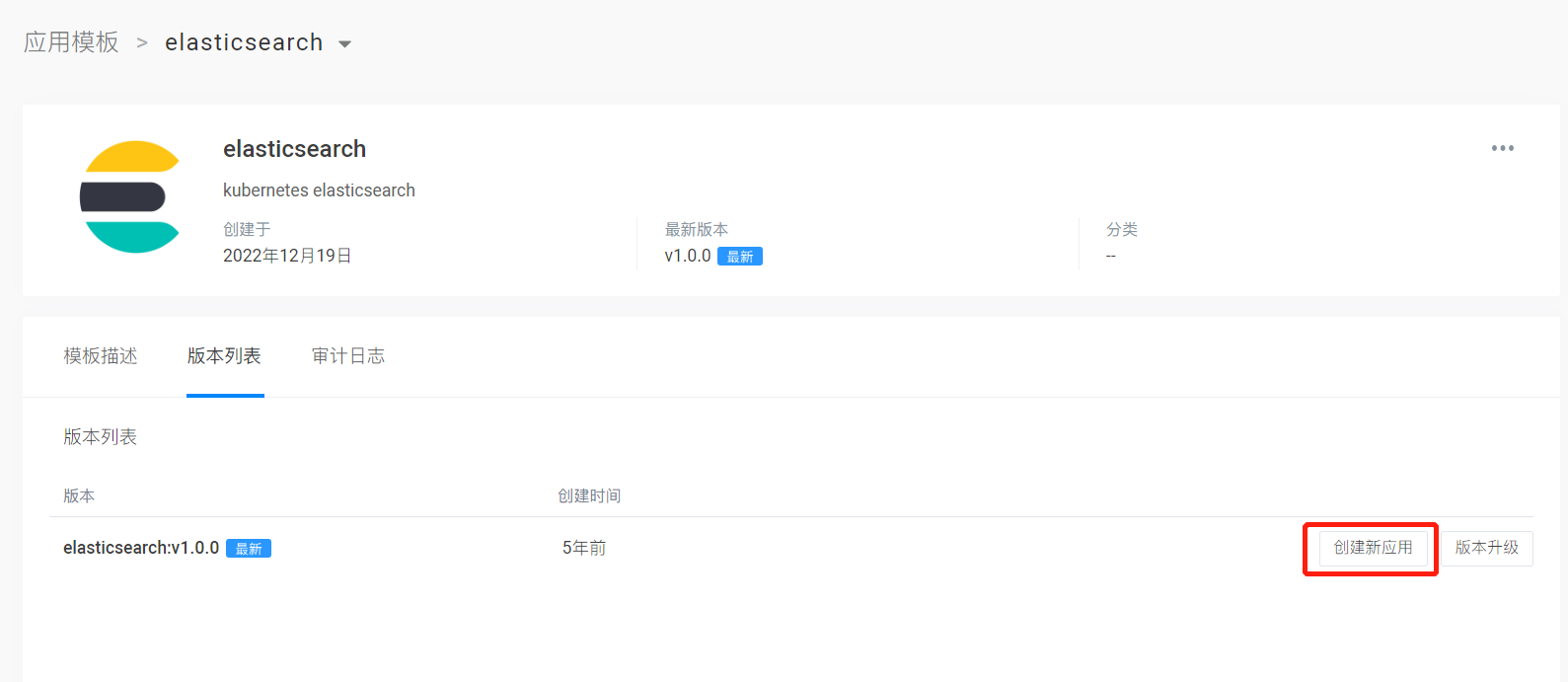Expand the elasticsearch breadcrumb dropdown caret

click(345, 44)
